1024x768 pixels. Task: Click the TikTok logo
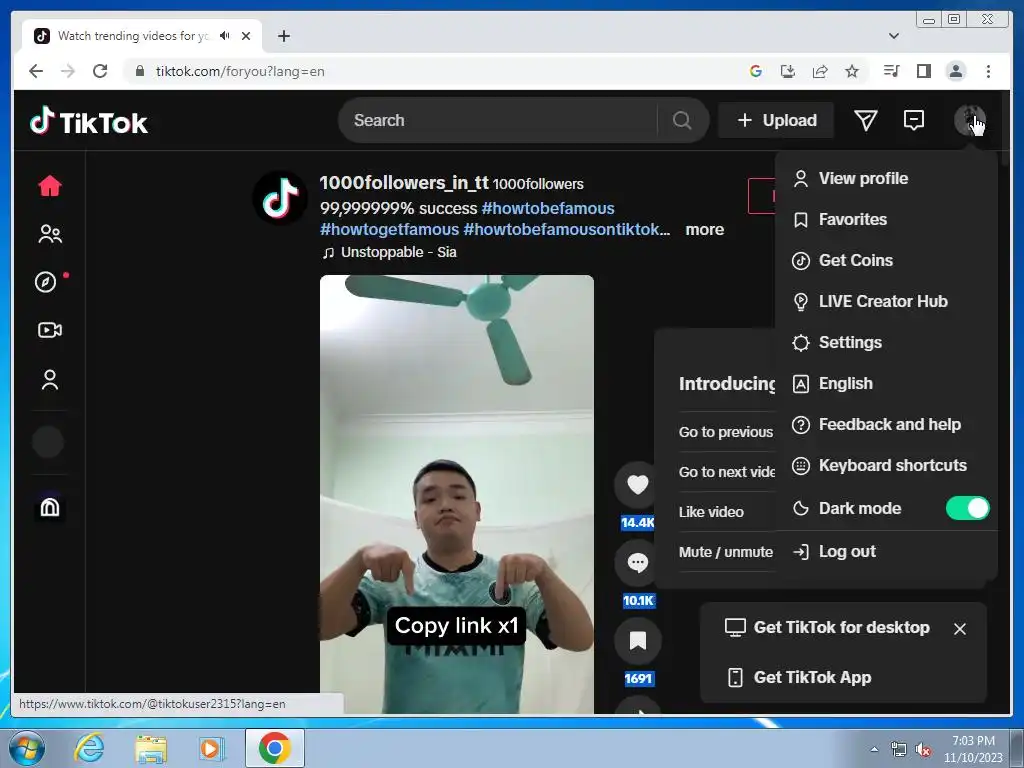tap(89, 121)
